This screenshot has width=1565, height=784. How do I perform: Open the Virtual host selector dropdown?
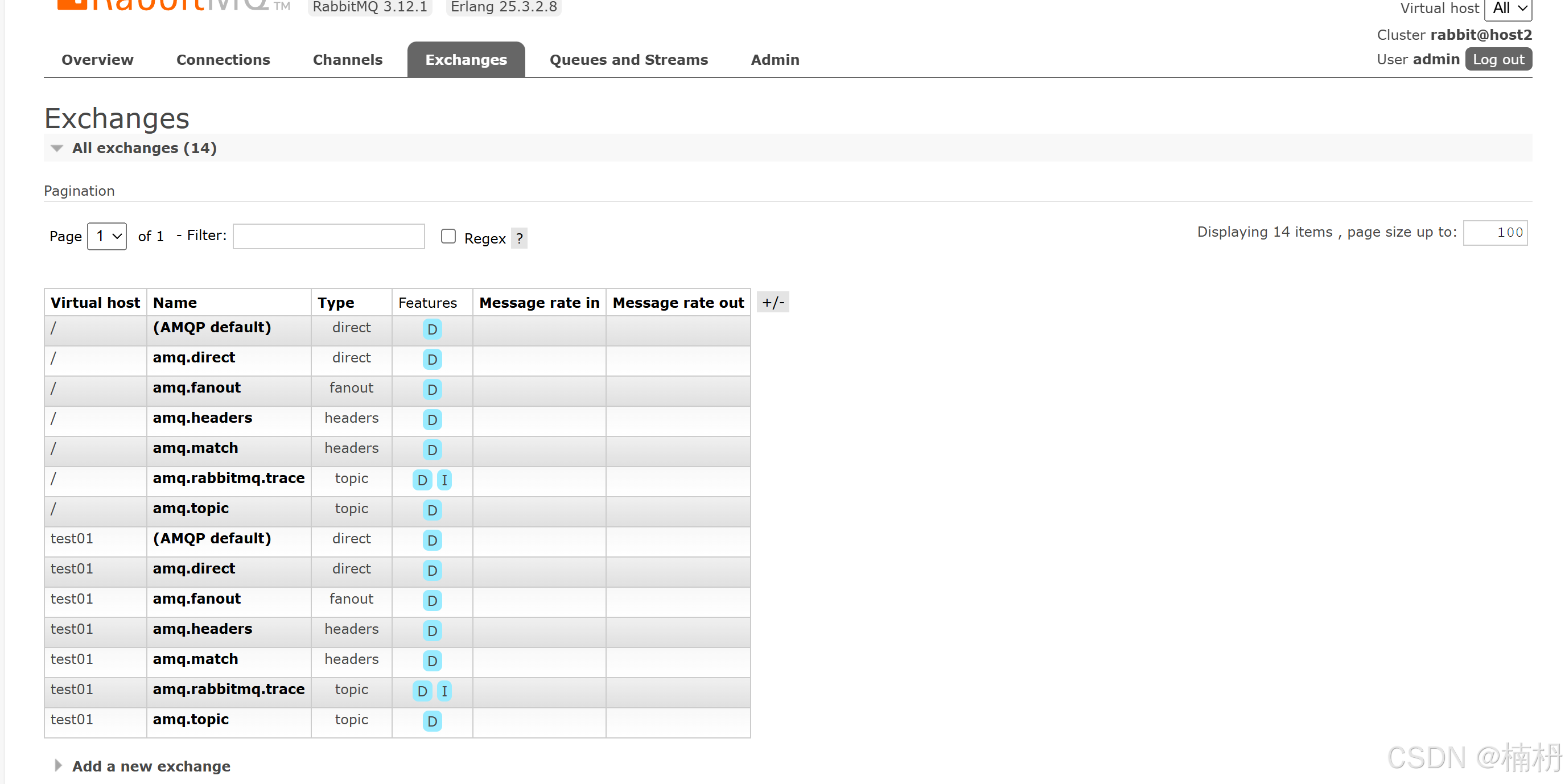click(x=1508, y=9)
